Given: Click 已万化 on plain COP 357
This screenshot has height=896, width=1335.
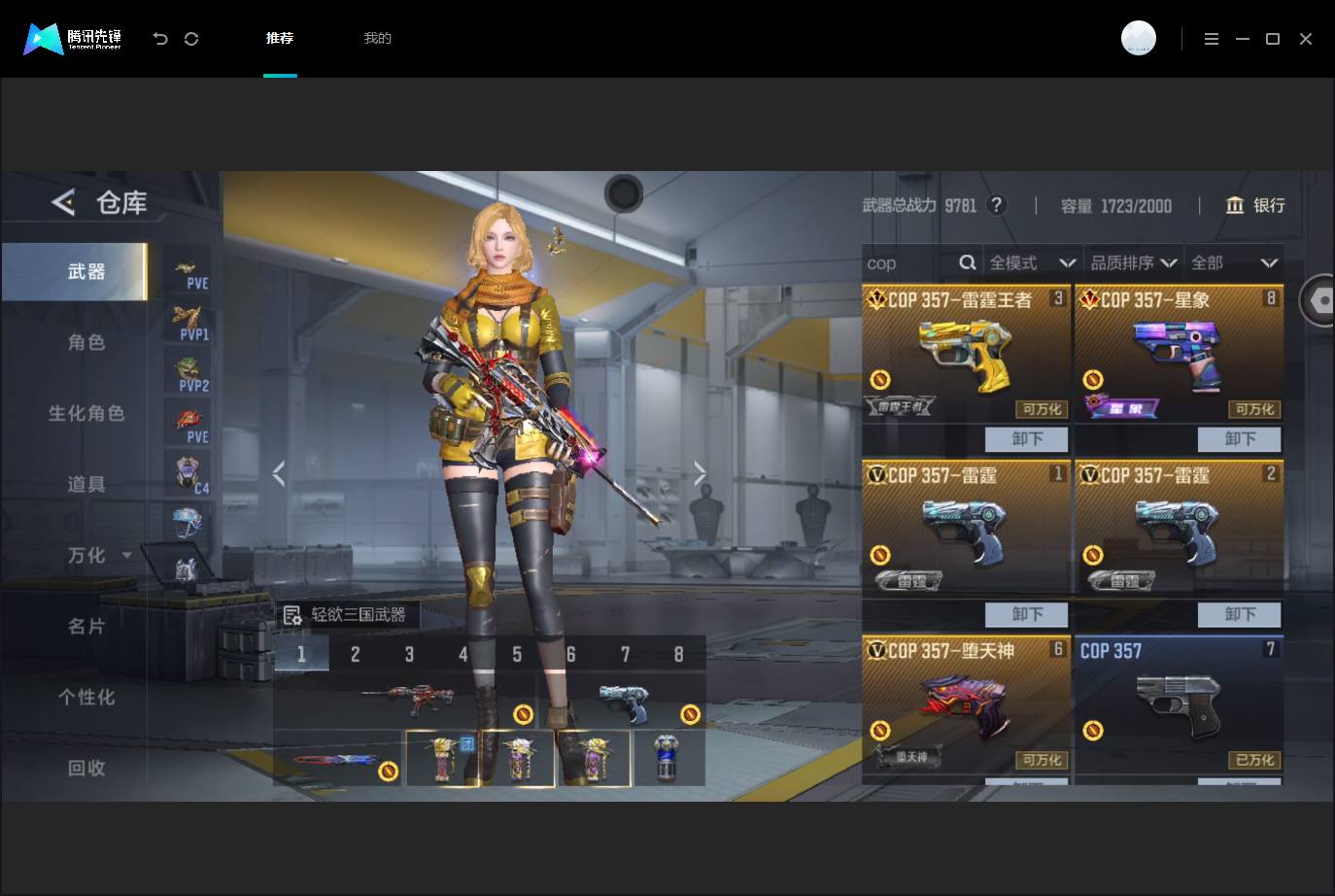Looking at the screenshot, I should 1254,760.
